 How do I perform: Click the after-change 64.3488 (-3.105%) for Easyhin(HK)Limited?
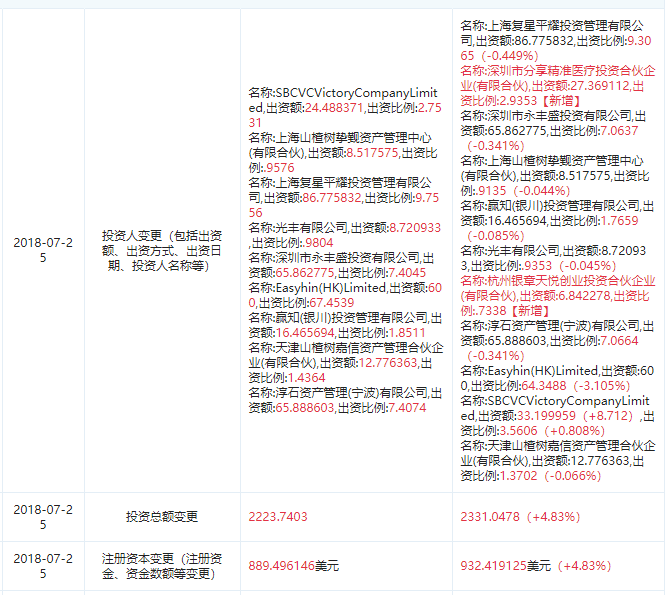(x=575, y=386)
